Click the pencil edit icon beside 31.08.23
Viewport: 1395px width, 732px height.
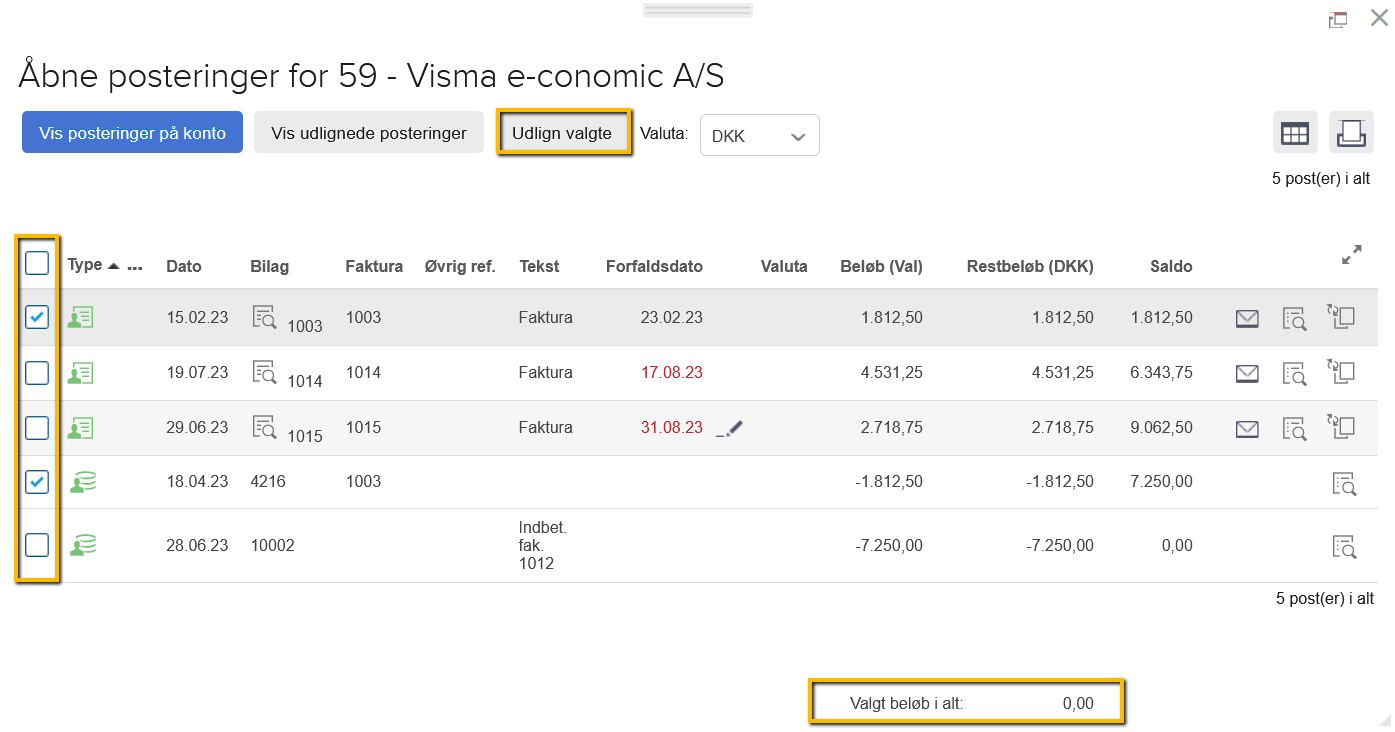point(730,428)
